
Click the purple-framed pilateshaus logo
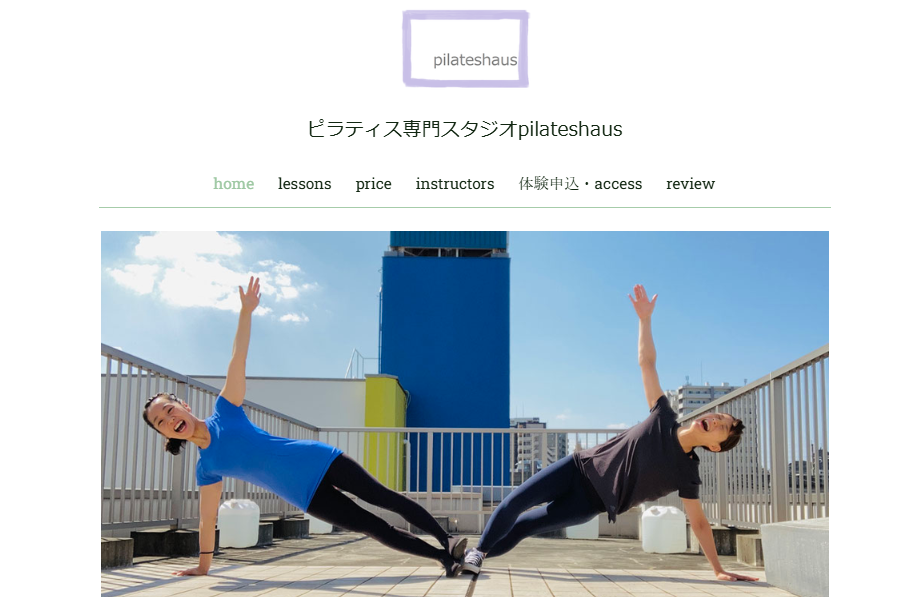click(465, 48)
